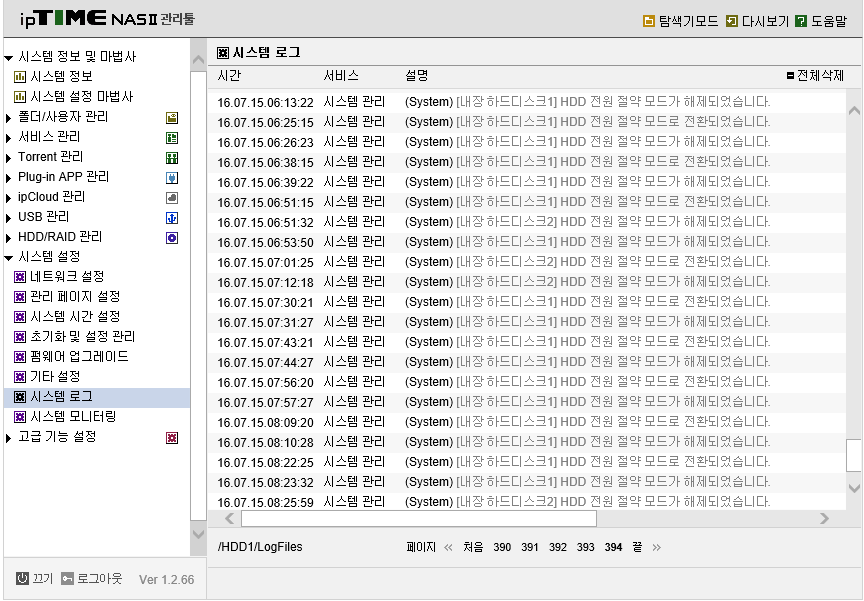Click the 펌웨어 업그레이드 purple icon
864x601 pixels.
pos(20,357)
